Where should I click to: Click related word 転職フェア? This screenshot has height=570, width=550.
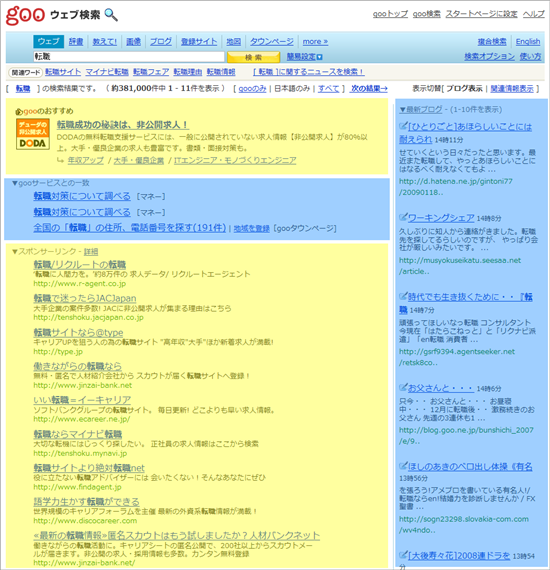click(x=151, y=72)
